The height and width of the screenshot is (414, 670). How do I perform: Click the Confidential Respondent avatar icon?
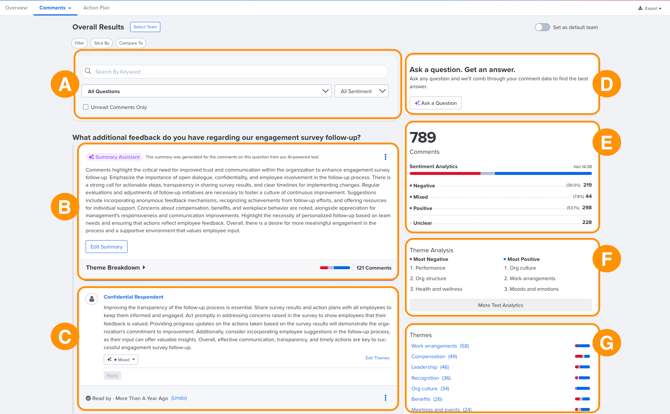click(x=92, y=298)
